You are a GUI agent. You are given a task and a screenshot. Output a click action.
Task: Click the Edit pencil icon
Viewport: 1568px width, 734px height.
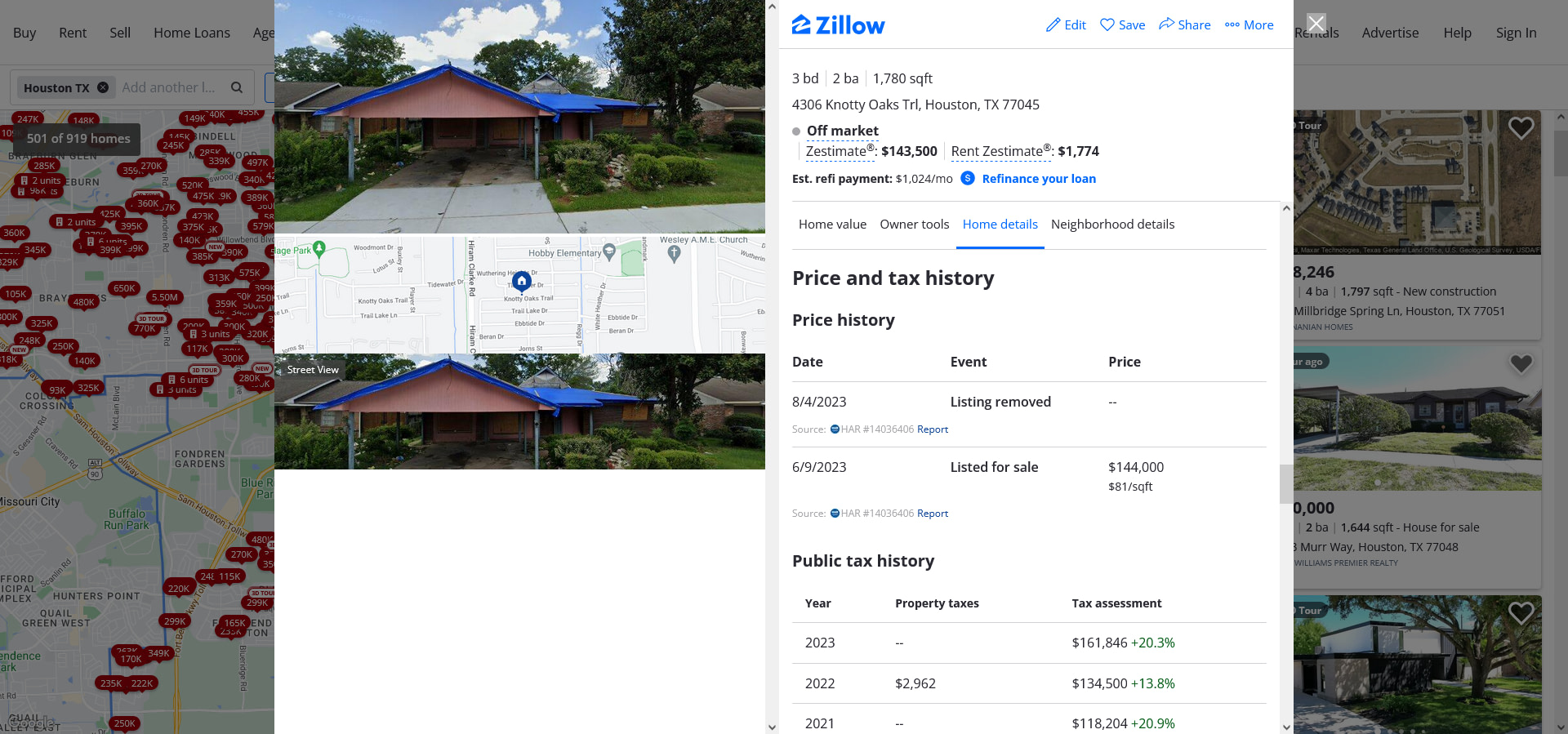tap(1053, 25)
